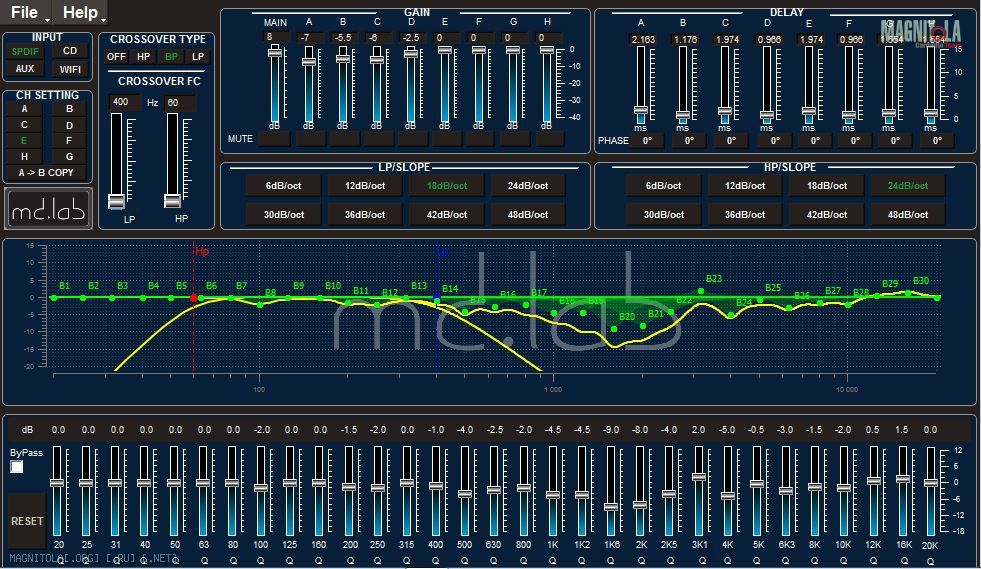981x569 pixels.
Task: Click the LP crossover frequency field showing 400
Action: coord(124,102)
